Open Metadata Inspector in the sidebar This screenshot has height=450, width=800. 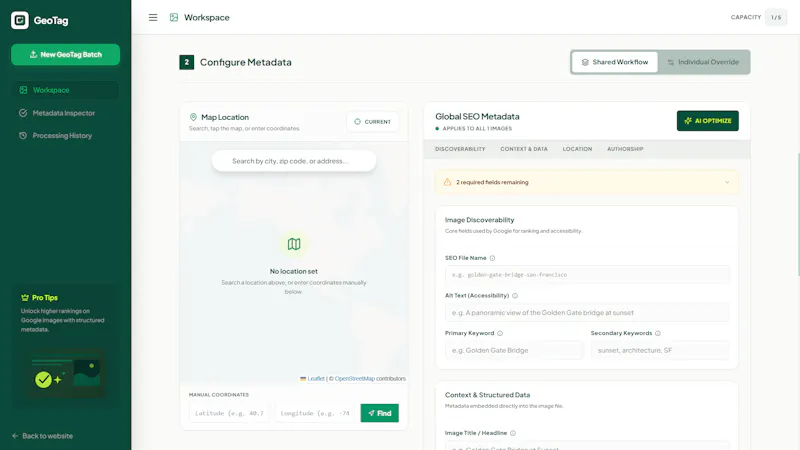65,113
